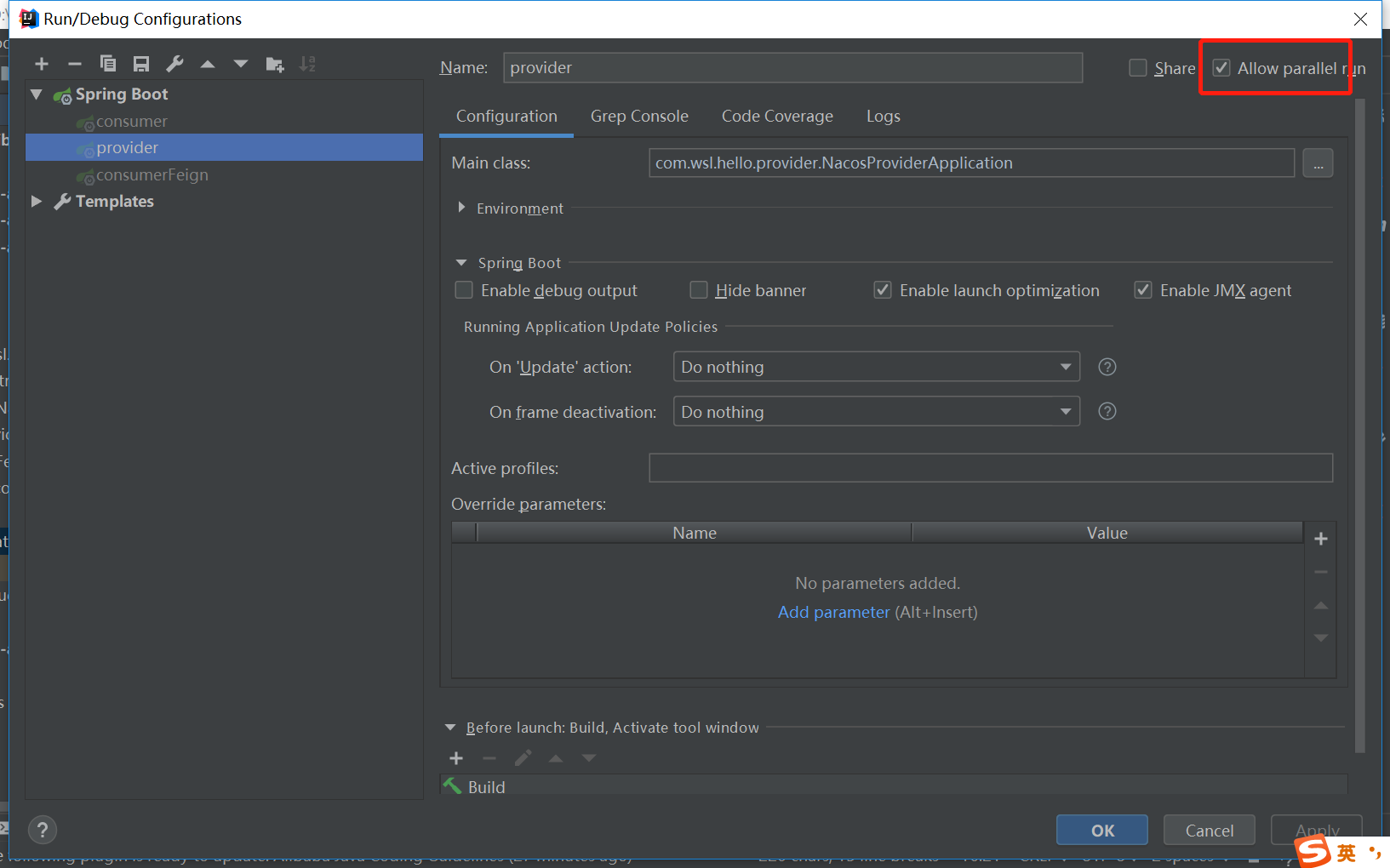Remove the selected configuration with minus icon
1390x868 pixels.
tap(75, 64)
